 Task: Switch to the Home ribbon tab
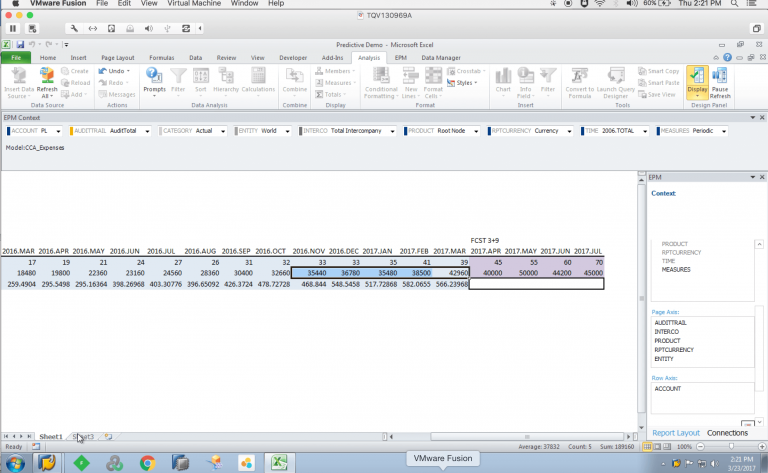48,58
